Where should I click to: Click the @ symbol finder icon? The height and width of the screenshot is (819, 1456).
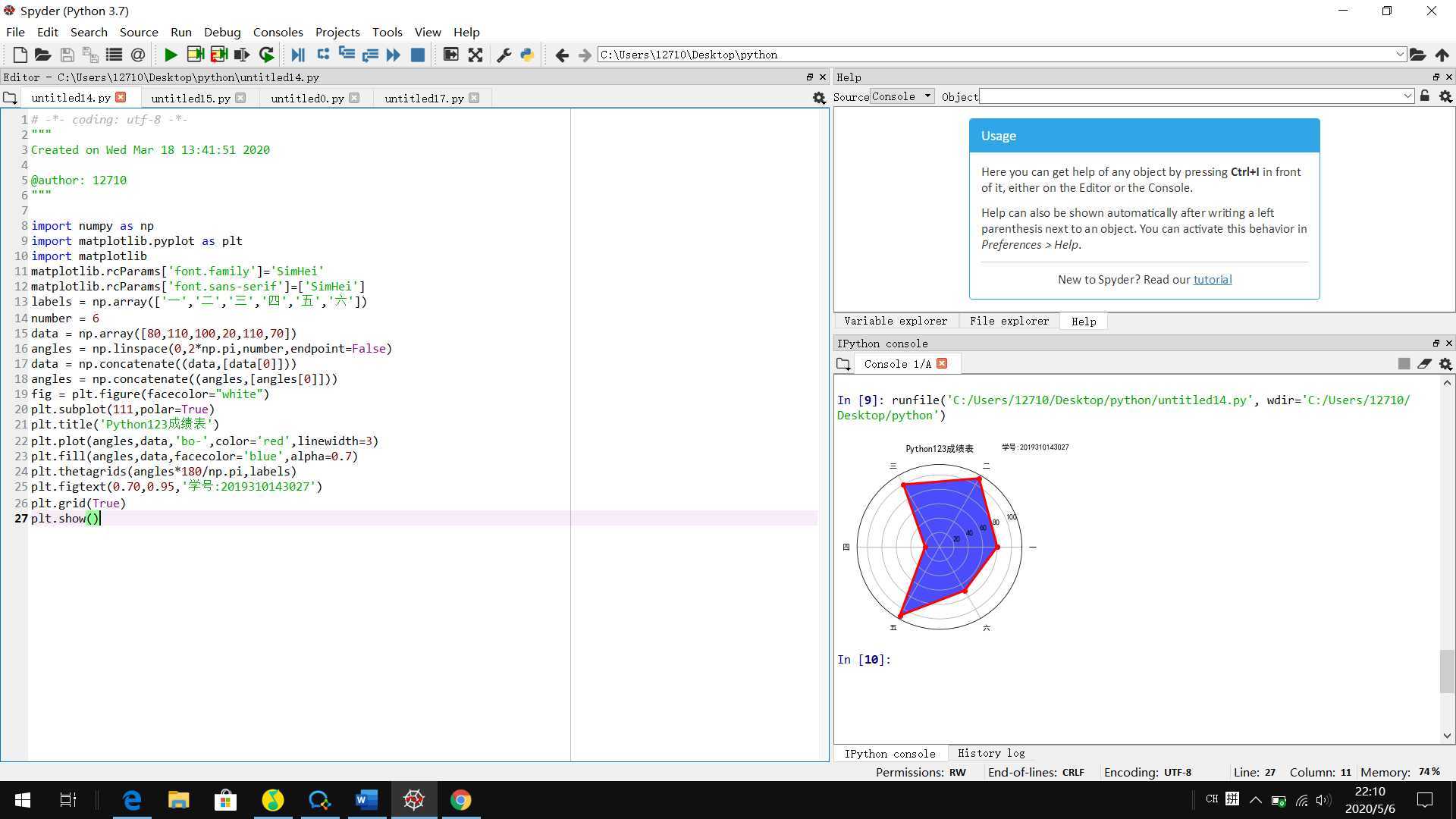137,55
